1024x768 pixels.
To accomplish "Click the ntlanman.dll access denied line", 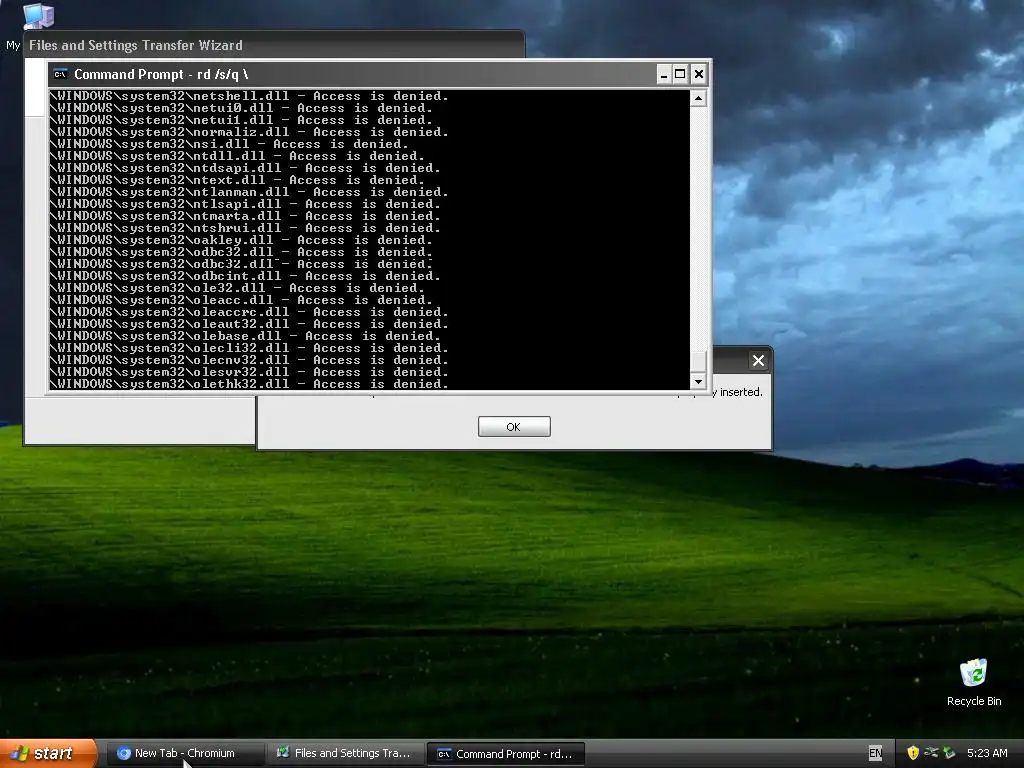I will (249, 192).
